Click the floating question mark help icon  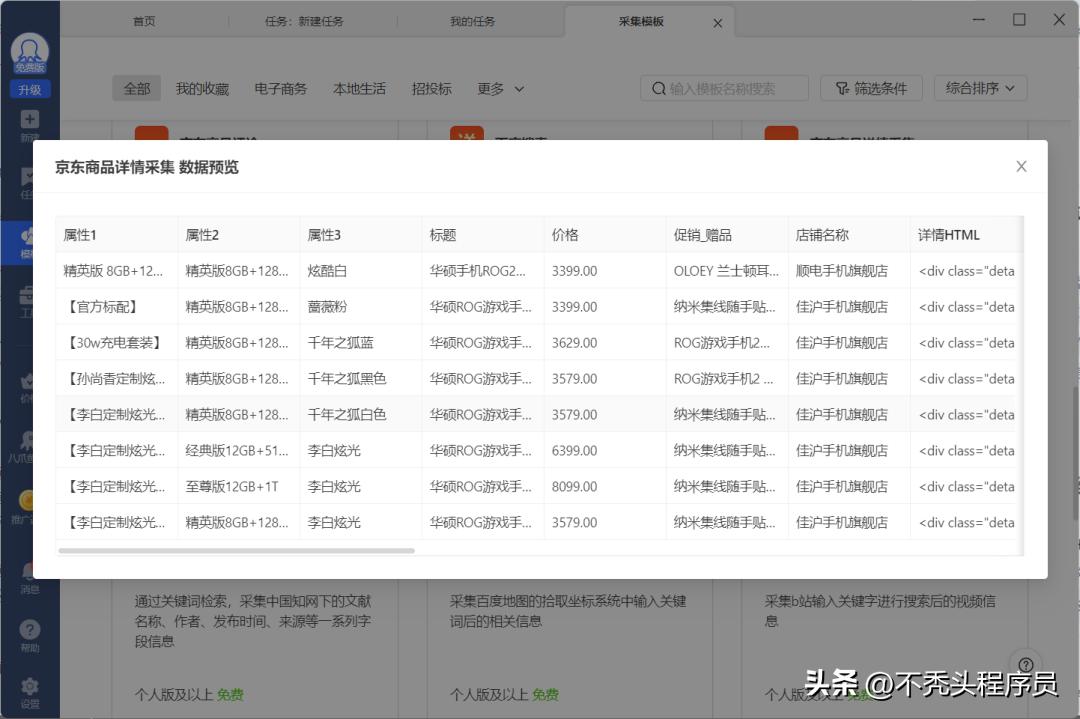coord(1025,665)
